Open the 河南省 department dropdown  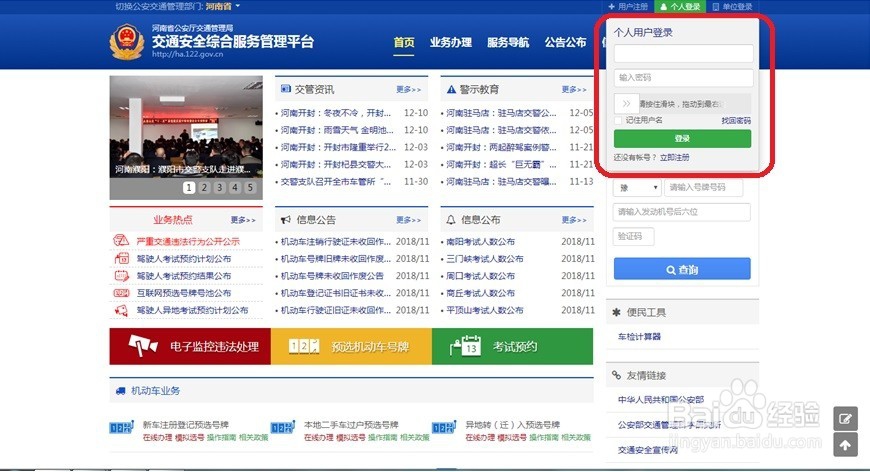click(x=222, y=6)
